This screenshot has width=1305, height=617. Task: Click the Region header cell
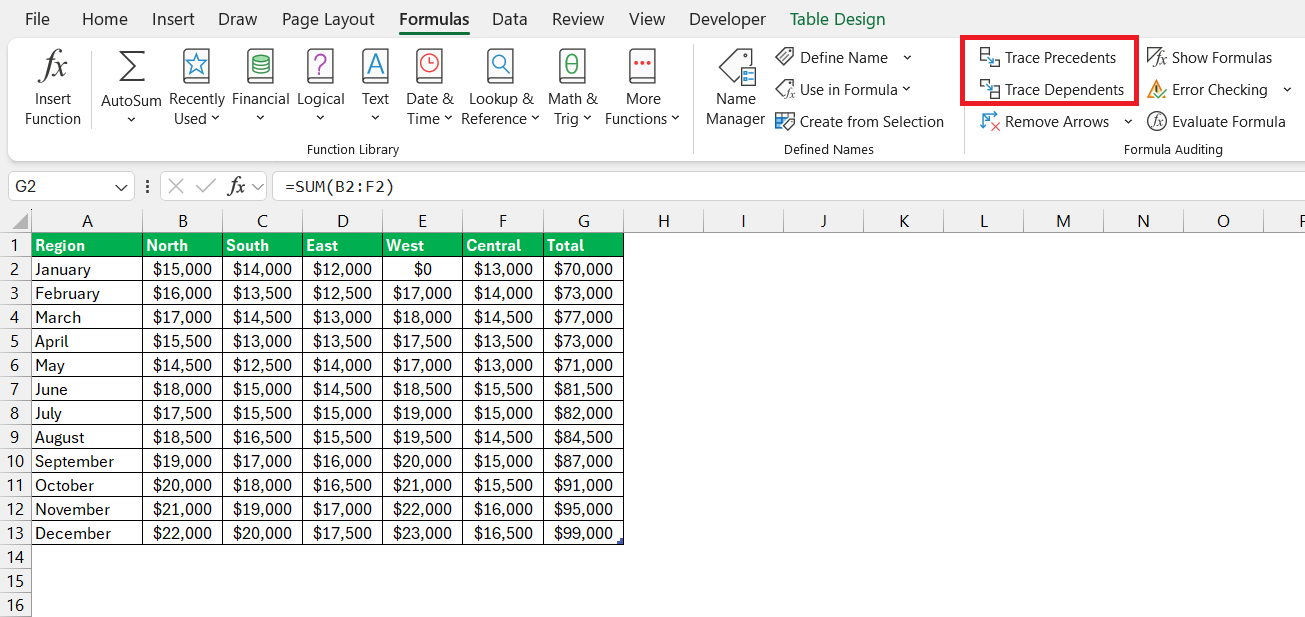tap(87, 245)
